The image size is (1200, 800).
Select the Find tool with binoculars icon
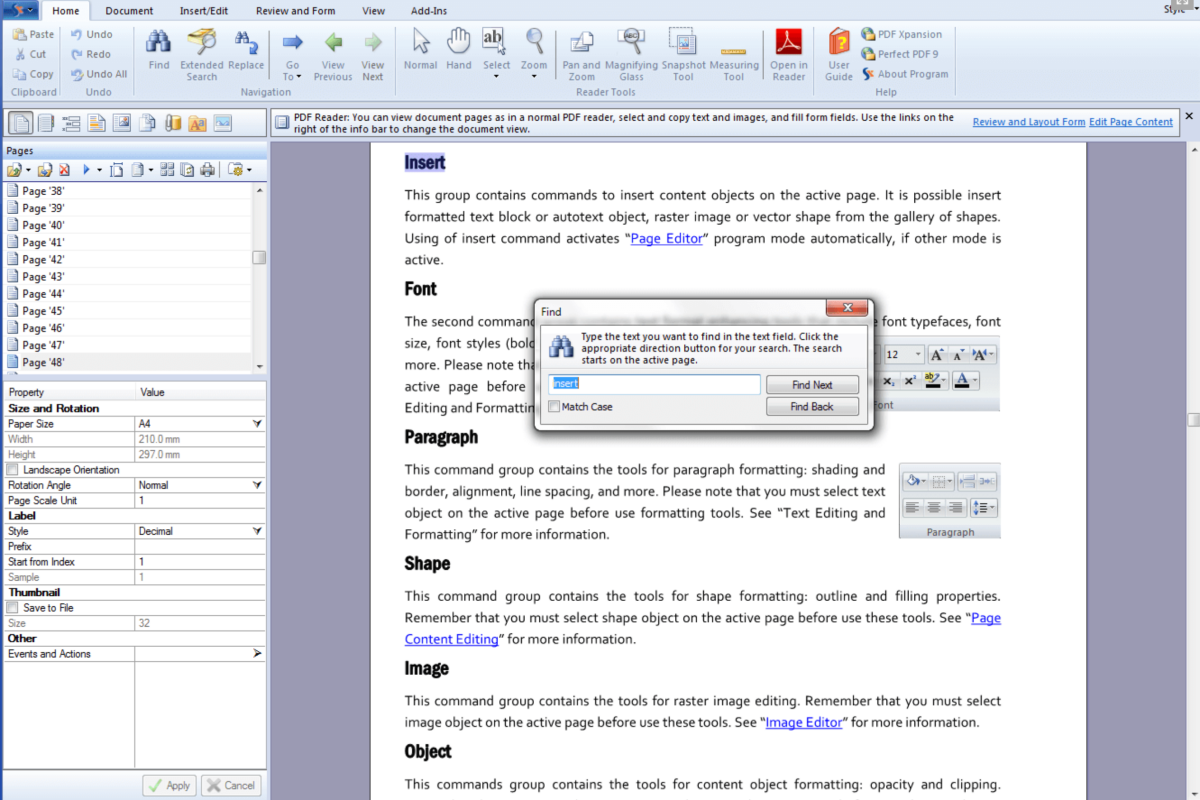(x=158, y=50)
